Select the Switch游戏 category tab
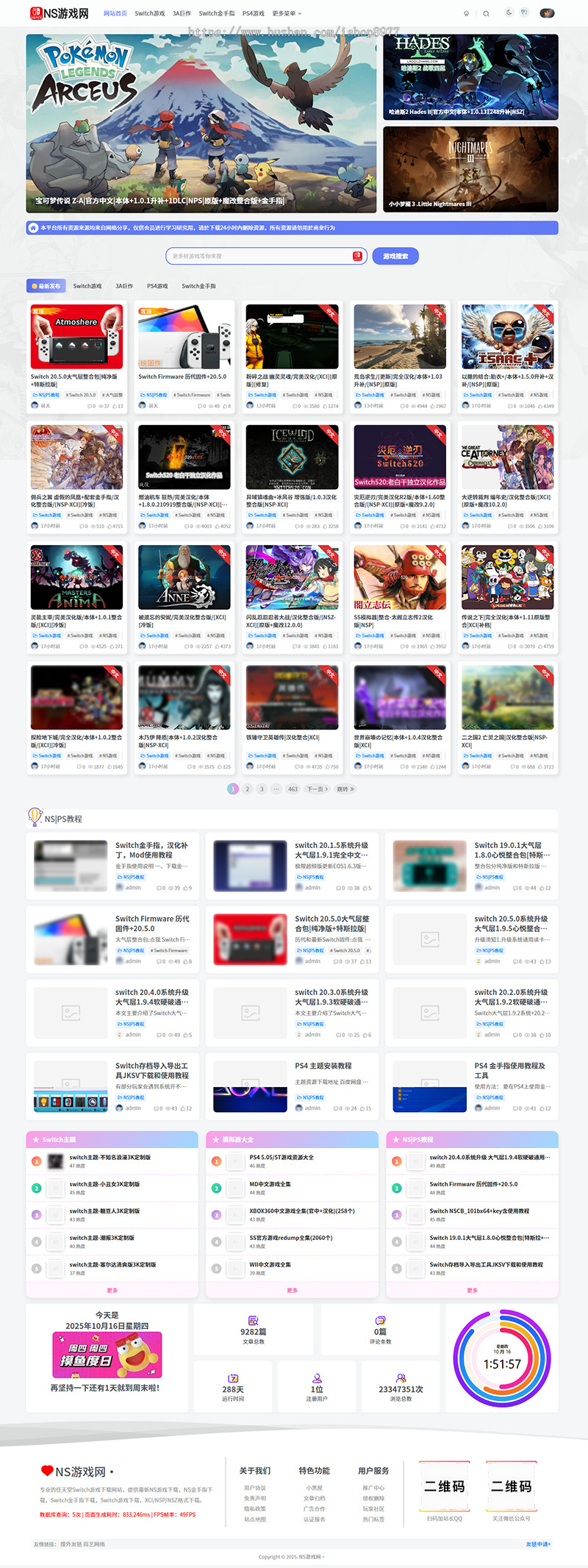 tap(87, 286)
